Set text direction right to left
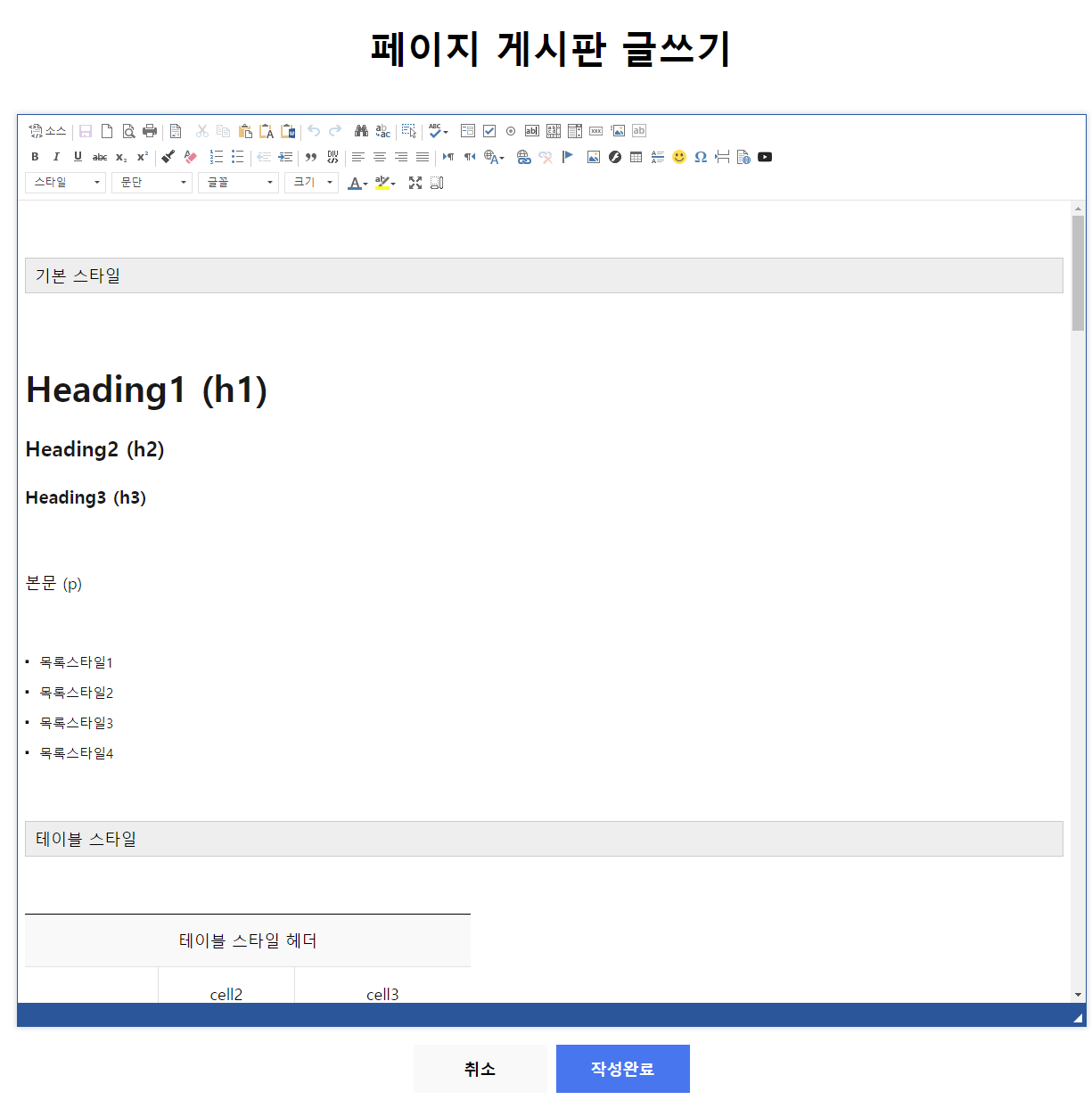The height and width of the screenshot is (1108, 1092). coord(470,157)
